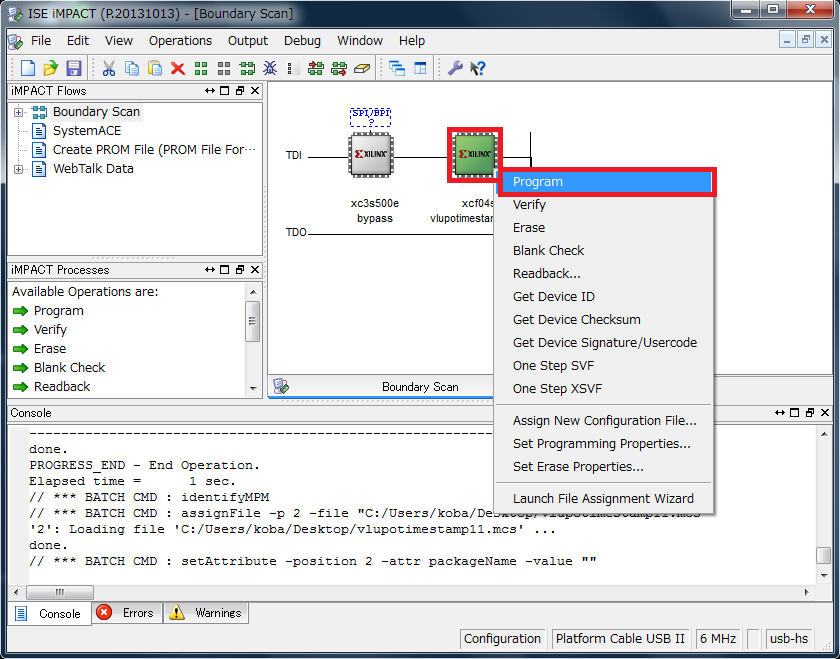Click the Processes panel scroll-down arrow
The image size is (840, 659).
click(253, 389)
